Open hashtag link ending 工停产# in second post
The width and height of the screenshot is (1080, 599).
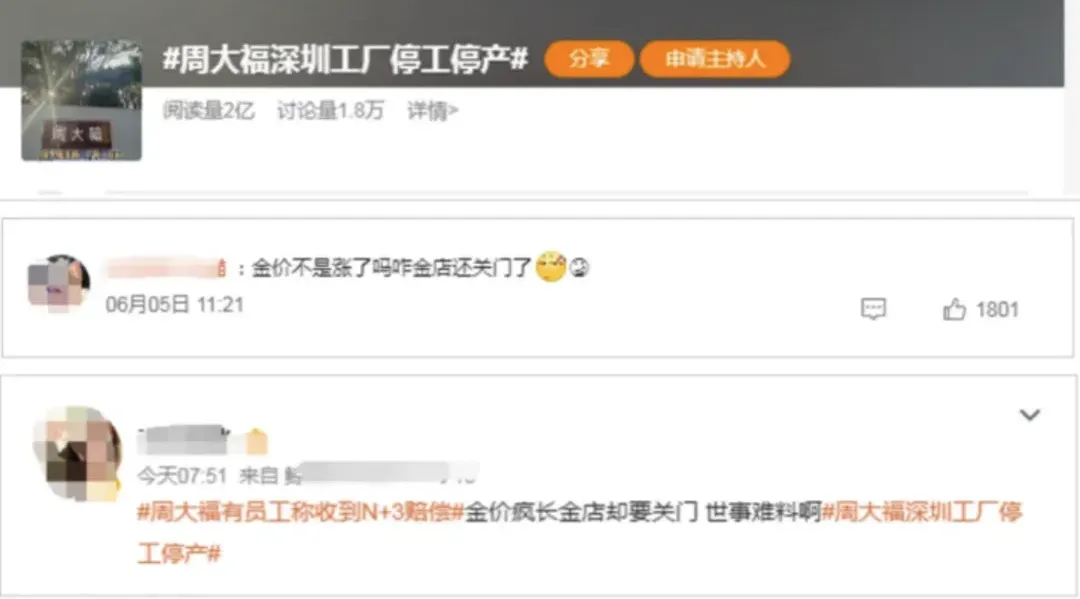pyautogui.click(x=179, y=554)
